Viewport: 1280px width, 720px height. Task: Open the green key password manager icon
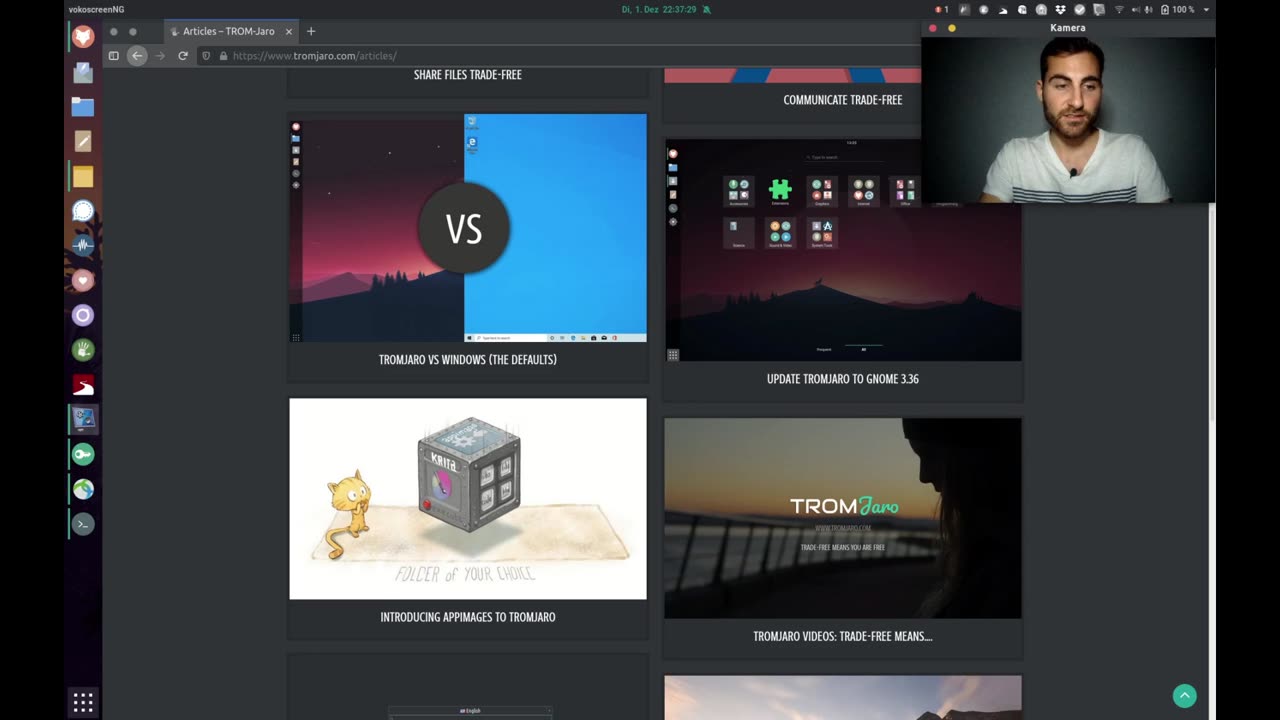tap(83, 454)
